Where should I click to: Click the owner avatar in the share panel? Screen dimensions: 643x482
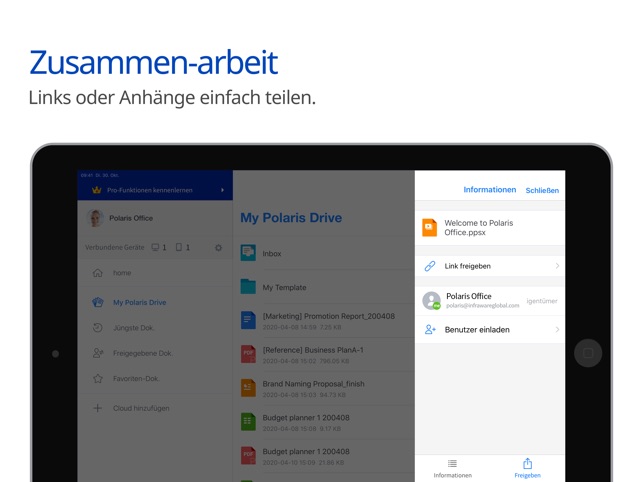[x=431, y=301]
